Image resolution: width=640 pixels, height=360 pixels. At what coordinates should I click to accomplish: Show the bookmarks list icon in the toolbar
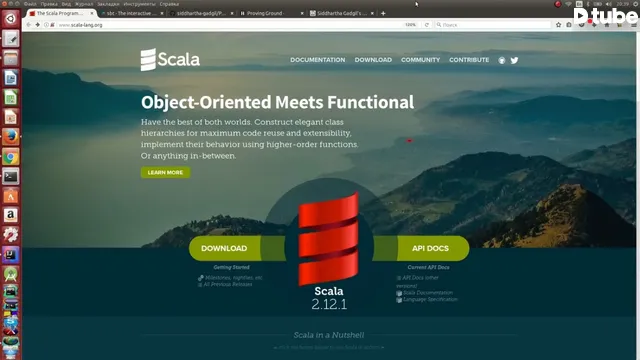(569, 25)
